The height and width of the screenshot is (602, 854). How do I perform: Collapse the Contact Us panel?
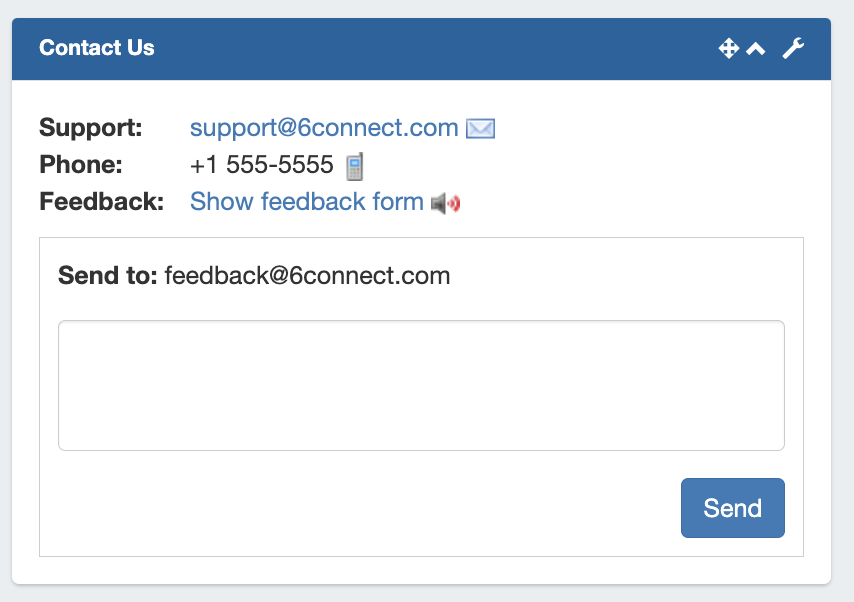click(756, 49)
